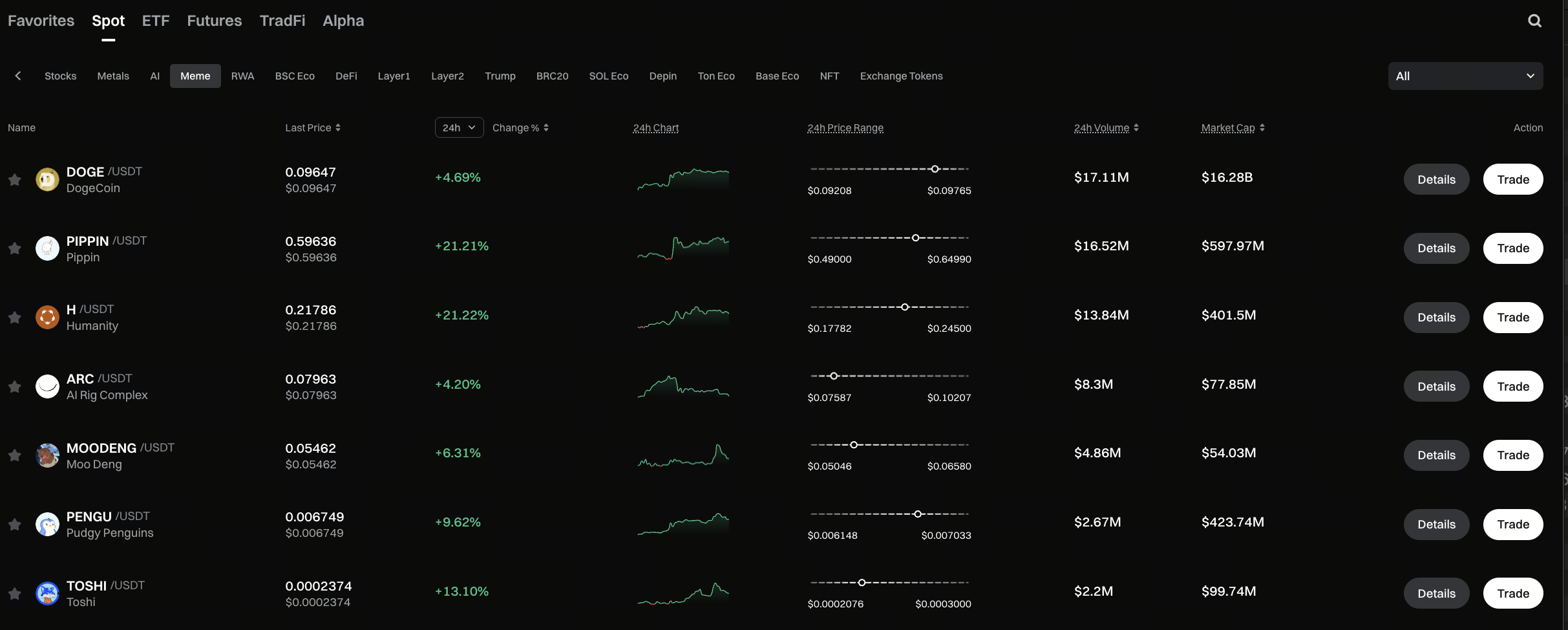The image size is (1568, 630).
Task: Click the Pippin token logo
Action: [47, 248]
